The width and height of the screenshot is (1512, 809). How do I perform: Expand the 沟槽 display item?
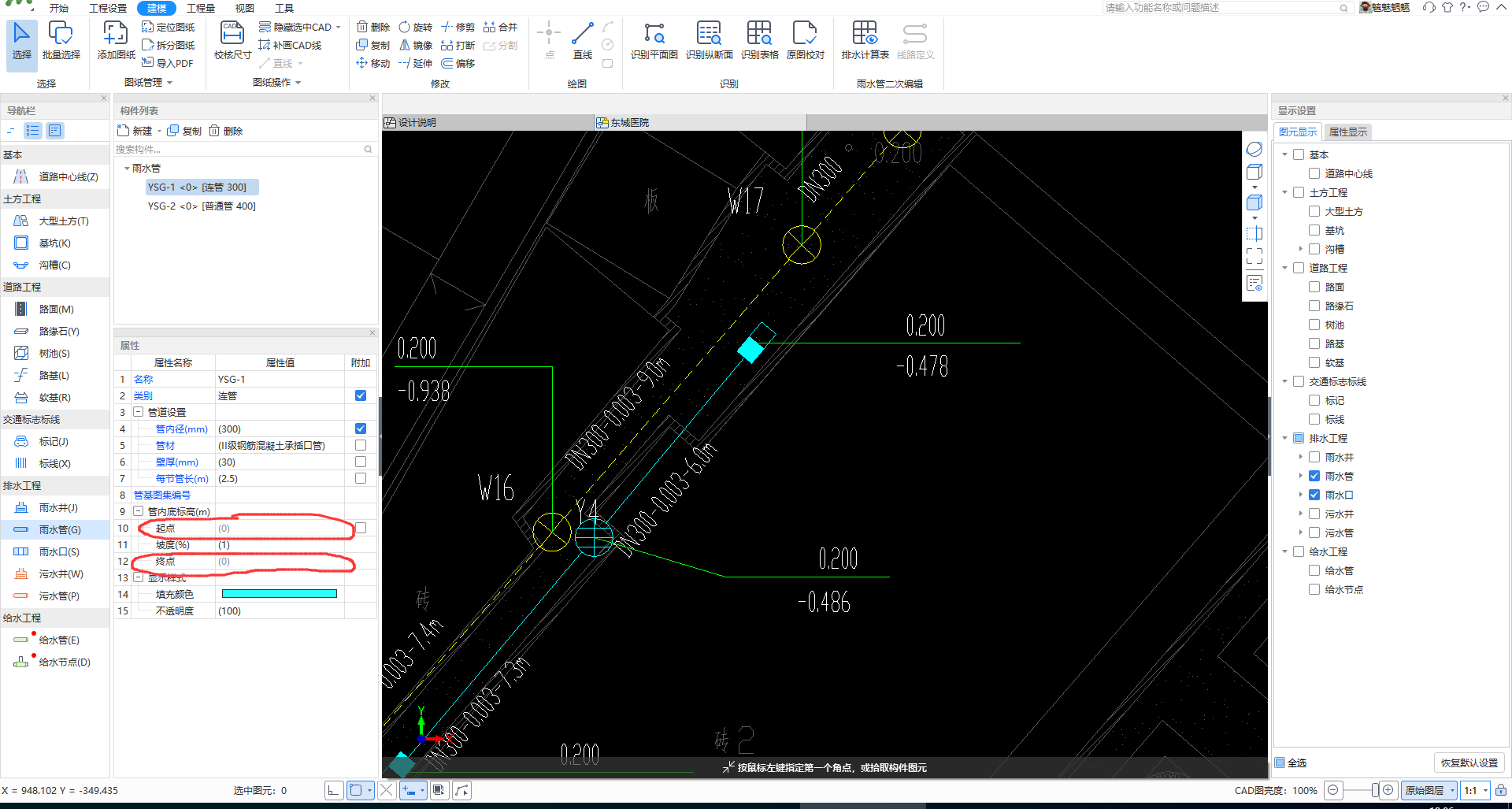click(x=1300, y=249)
